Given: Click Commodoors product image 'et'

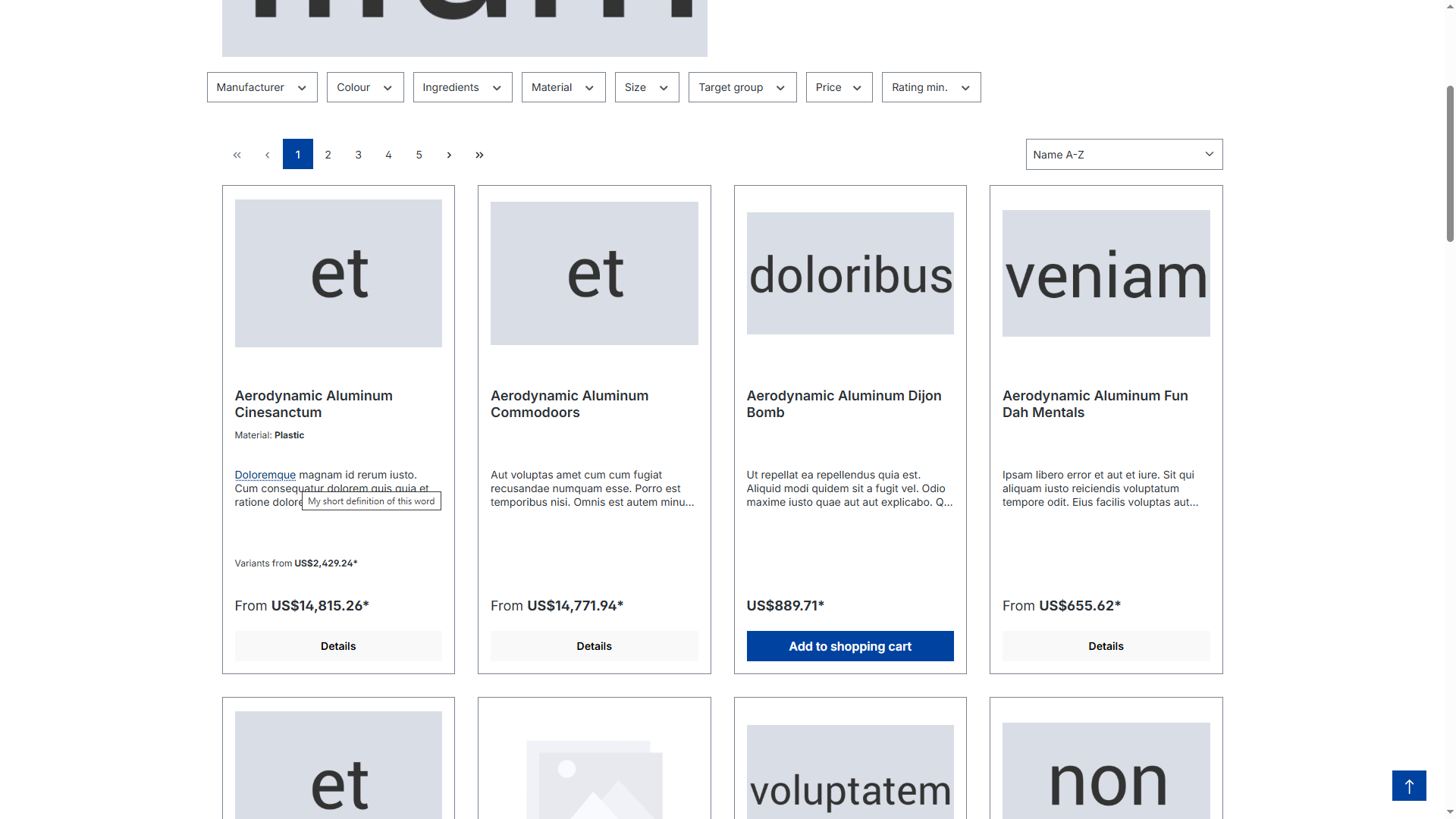Looking at the screenshot, I should pyautogui.click(x=594, y=274).
